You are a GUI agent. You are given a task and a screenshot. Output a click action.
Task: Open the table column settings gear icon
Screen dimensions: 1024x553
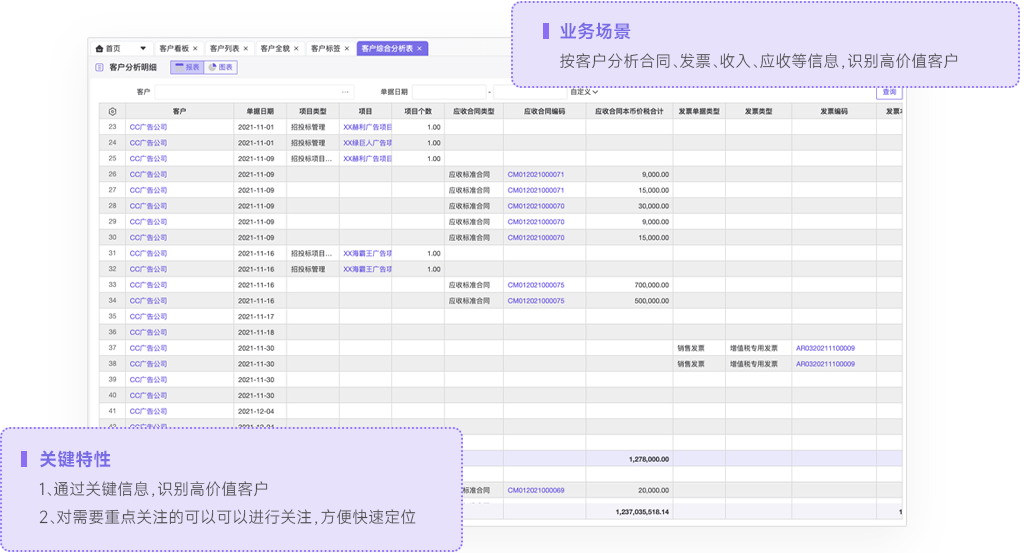point(112,111)
